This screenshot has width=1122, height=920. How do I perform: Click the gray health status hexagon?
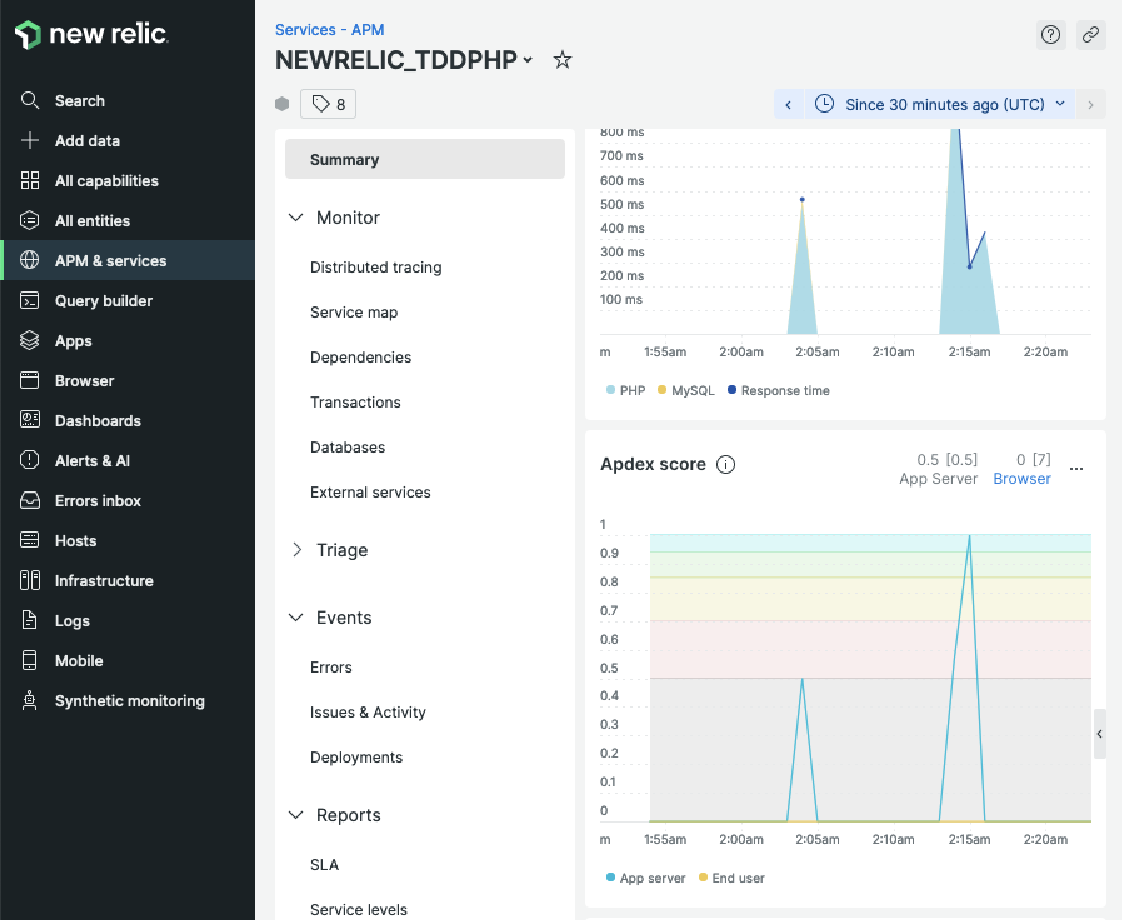click(282, 104)
